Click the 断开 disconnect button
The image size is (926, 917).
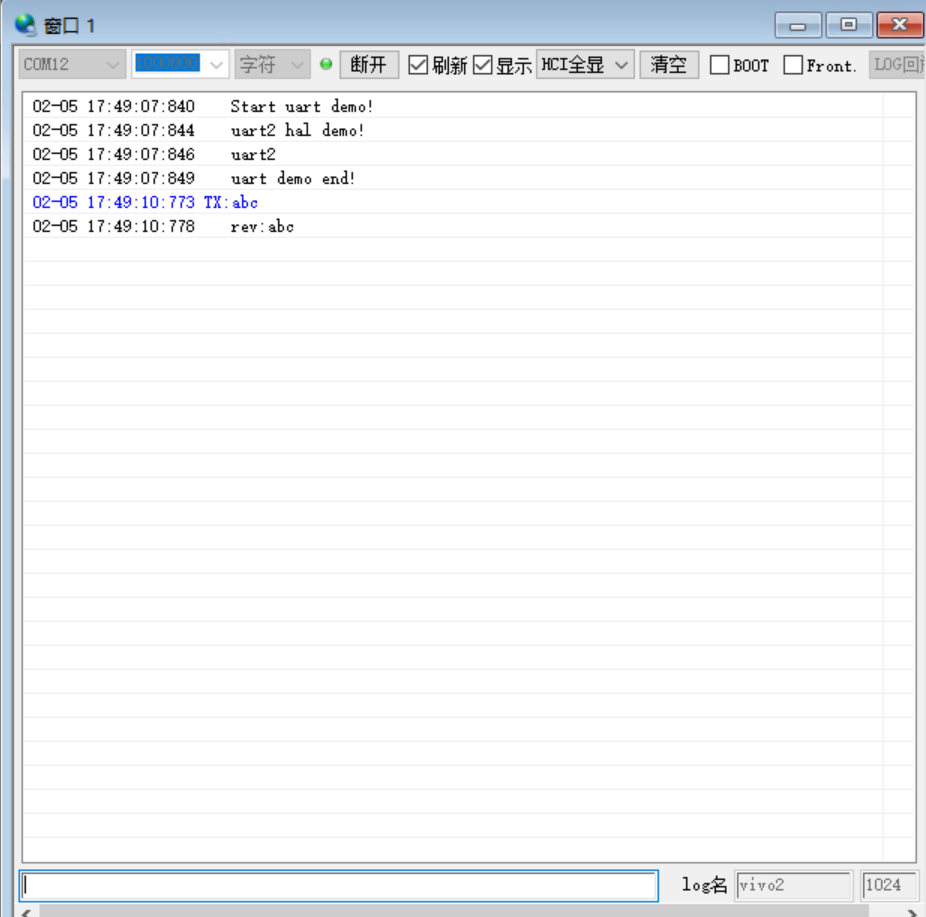pyautogui.click(x=368, y=63)
